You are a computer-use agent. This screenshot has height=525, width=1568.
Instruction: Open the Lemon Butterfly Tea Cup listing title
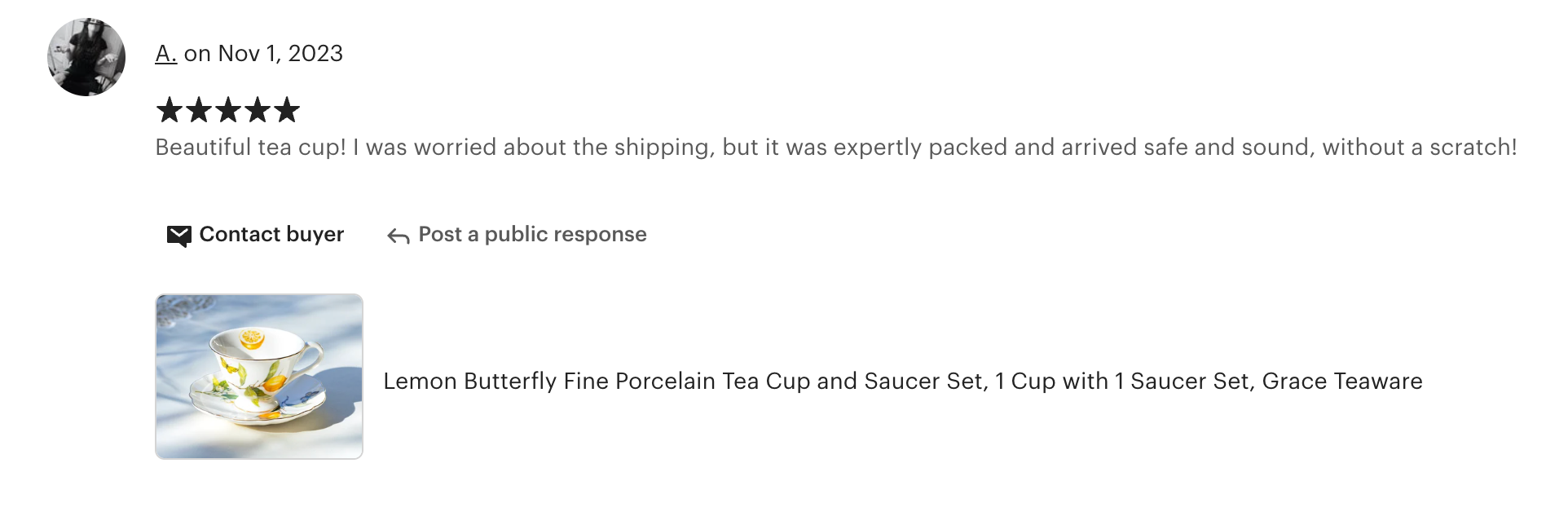click(902, 382)
